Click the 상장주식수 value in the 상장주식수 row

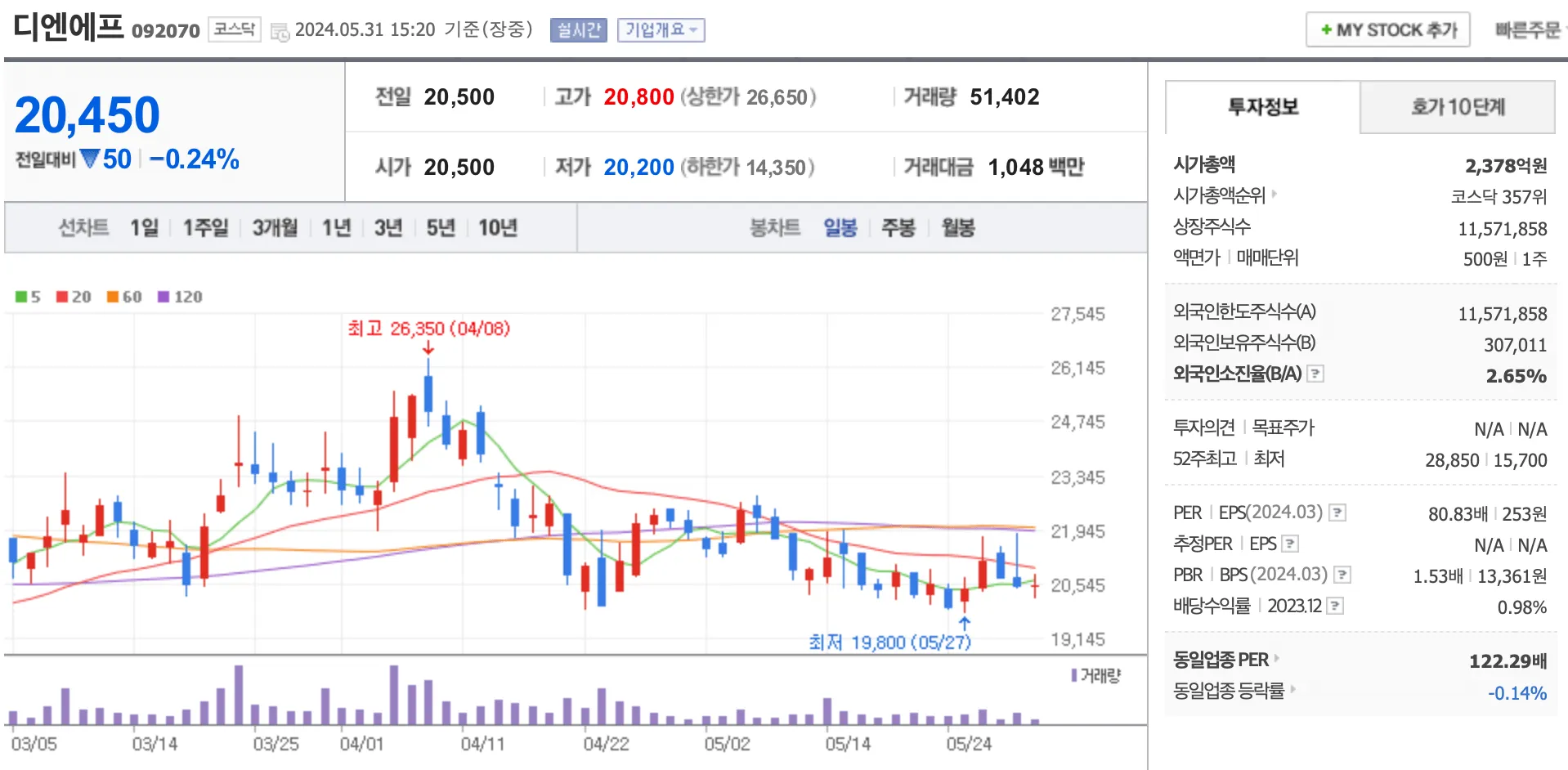(1503, 229)
